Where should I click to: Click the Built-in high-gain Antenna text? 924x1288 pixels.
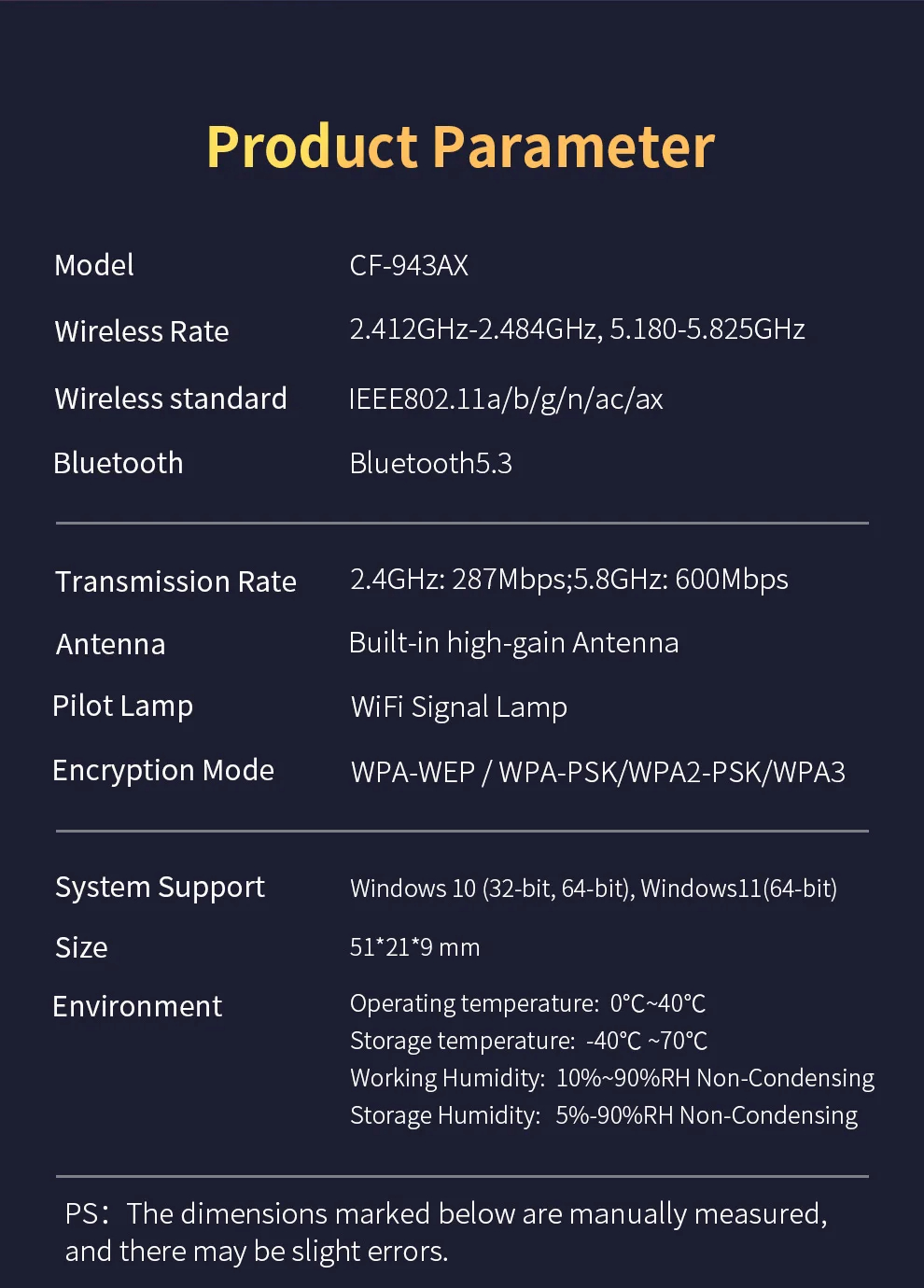(513, 643)
